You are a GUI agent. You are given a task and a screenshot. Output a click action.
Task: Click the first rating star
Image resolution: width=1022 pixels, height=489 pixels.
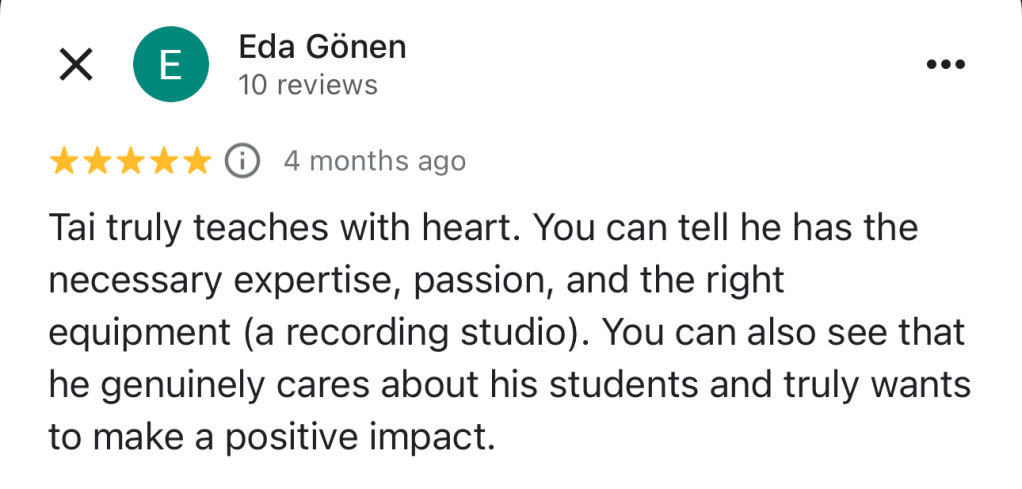point(65,160)
